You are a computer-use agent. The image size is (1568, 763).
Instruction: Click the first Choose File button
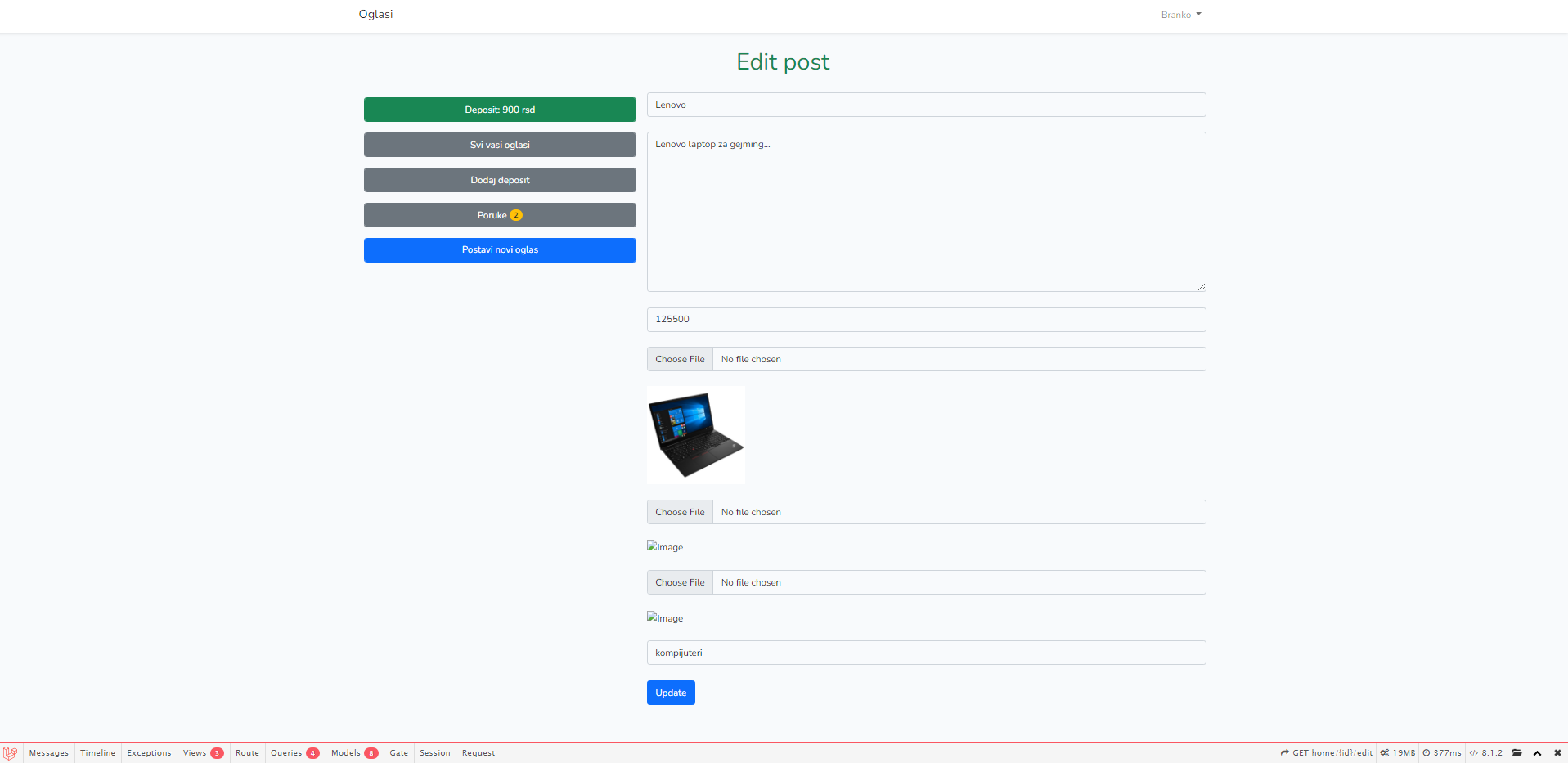679,358
